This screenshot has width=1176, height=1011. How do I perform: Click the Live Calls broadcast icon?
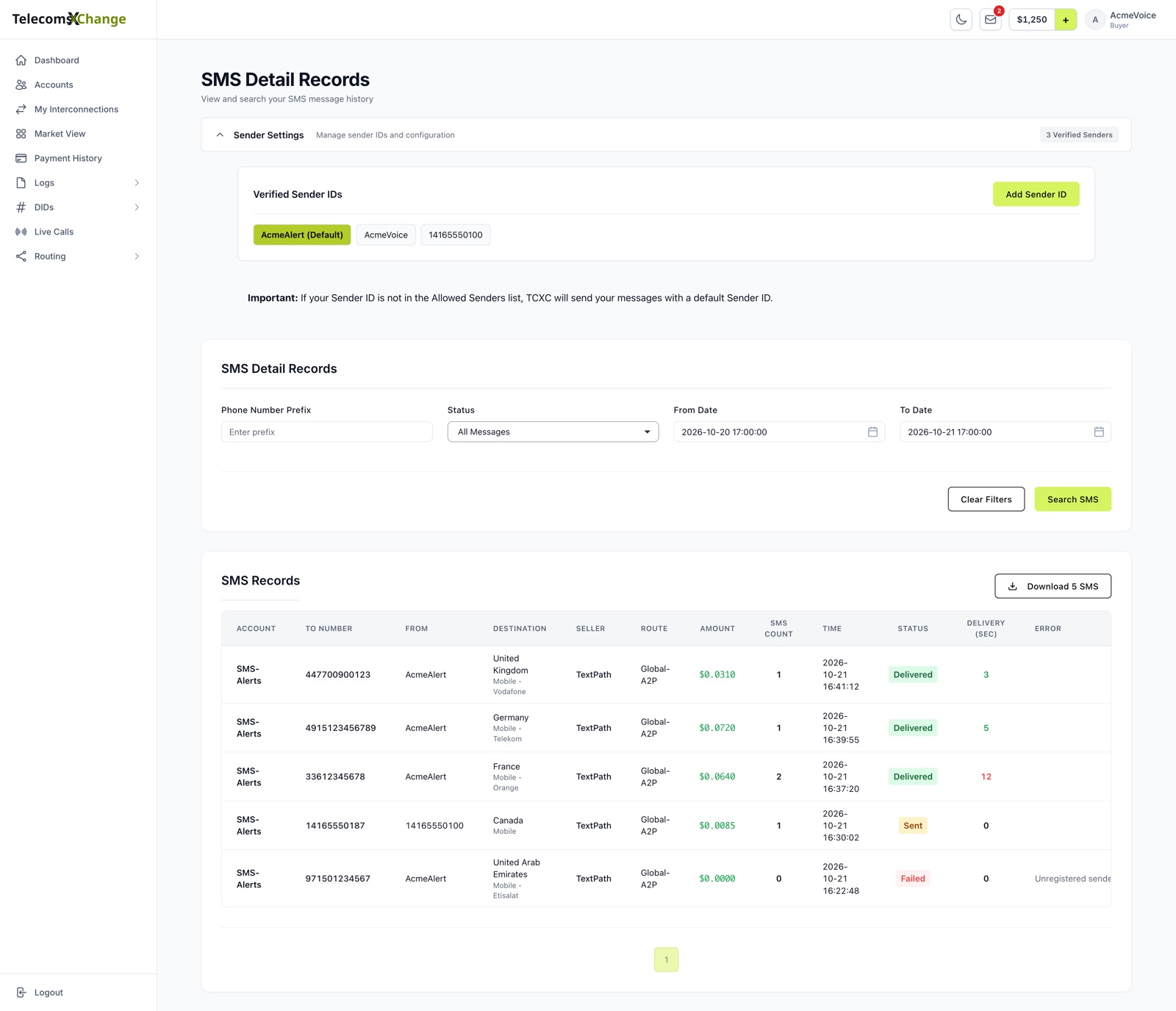click(x=21, y=232)
